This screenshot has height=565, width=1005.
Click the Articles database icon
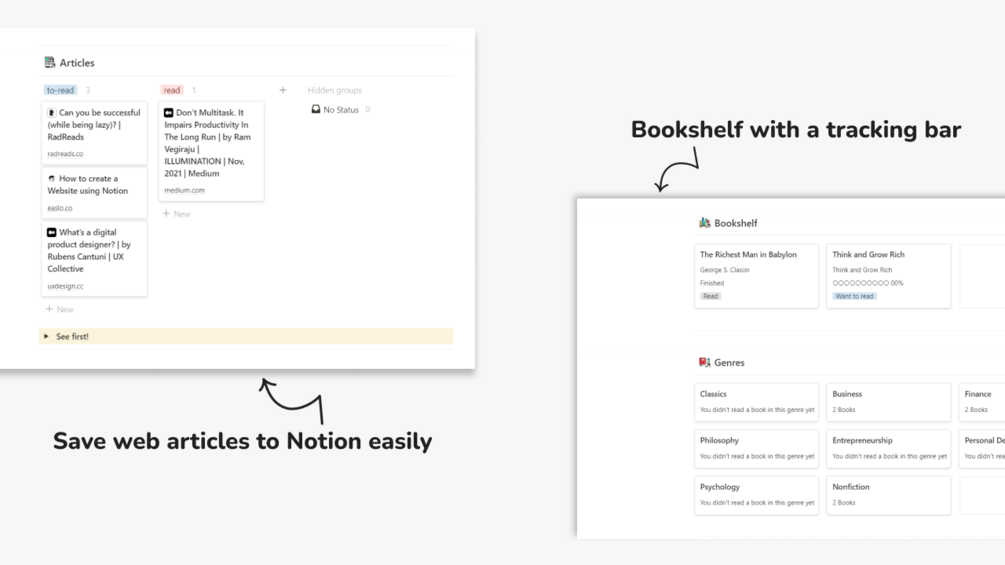(x=49, y=62)
